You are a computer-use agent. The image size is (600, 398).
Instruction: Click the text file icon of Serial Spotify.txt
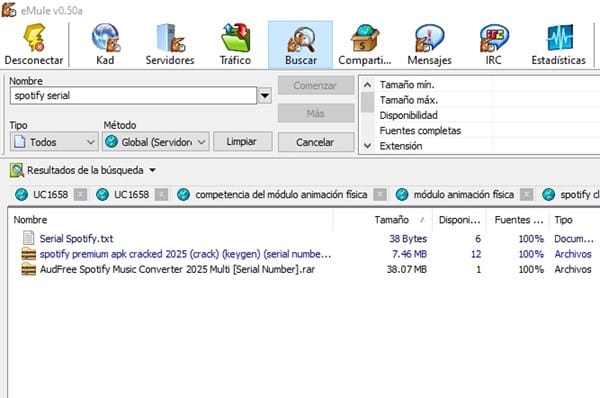(x=28, y=238)
